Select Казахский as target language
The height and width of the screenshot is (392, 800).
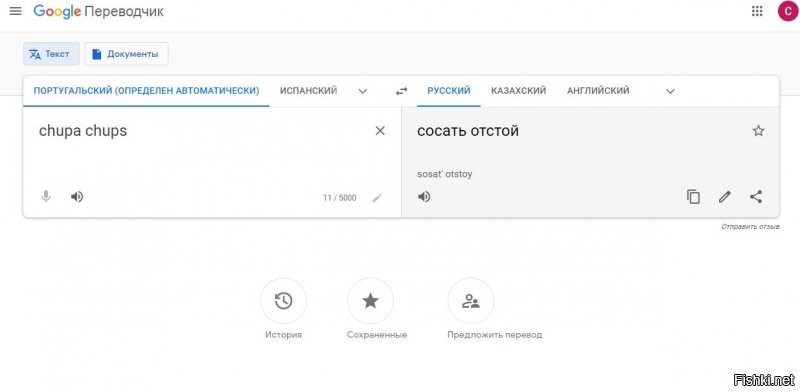pyautogui.click(x=518, y=91)
